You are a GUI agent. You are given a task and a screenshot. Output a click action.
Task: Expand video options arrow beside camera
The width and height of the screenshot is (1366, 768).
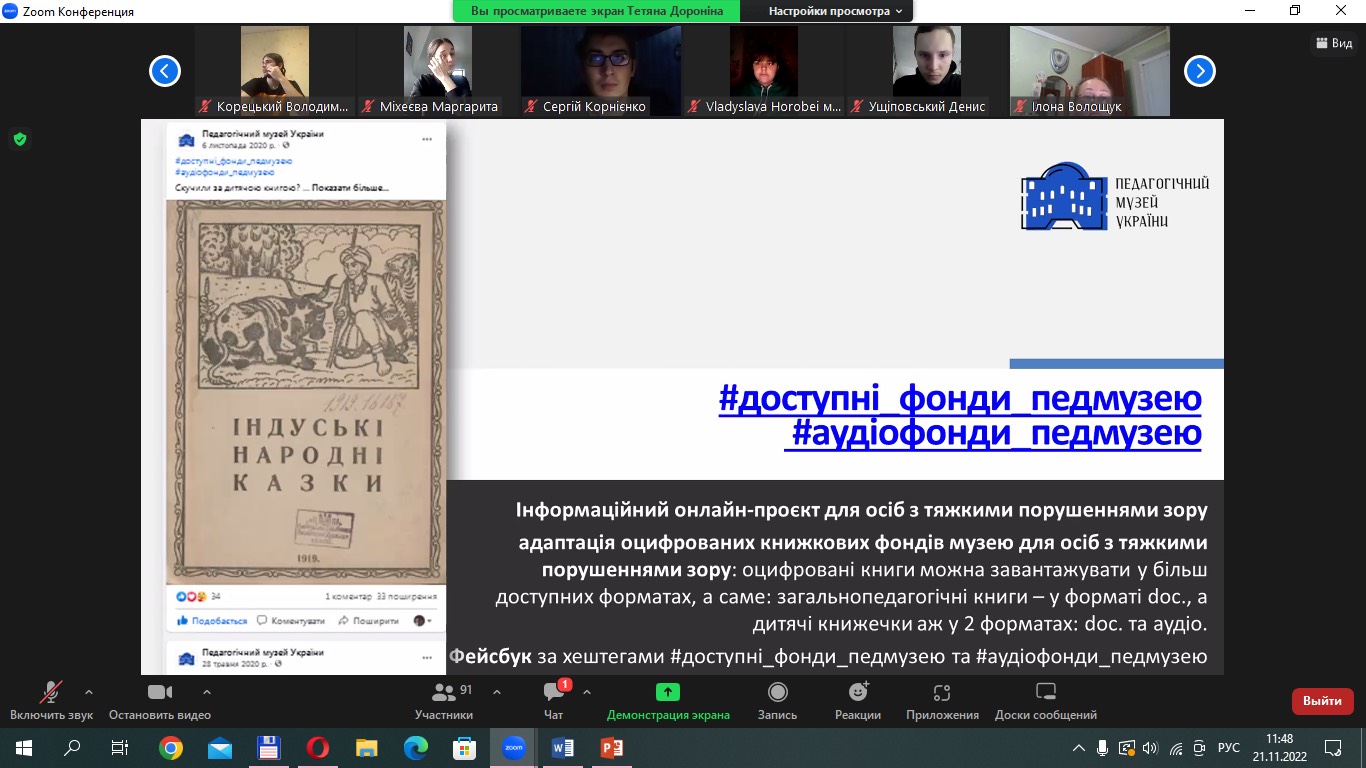click(207, 692)
